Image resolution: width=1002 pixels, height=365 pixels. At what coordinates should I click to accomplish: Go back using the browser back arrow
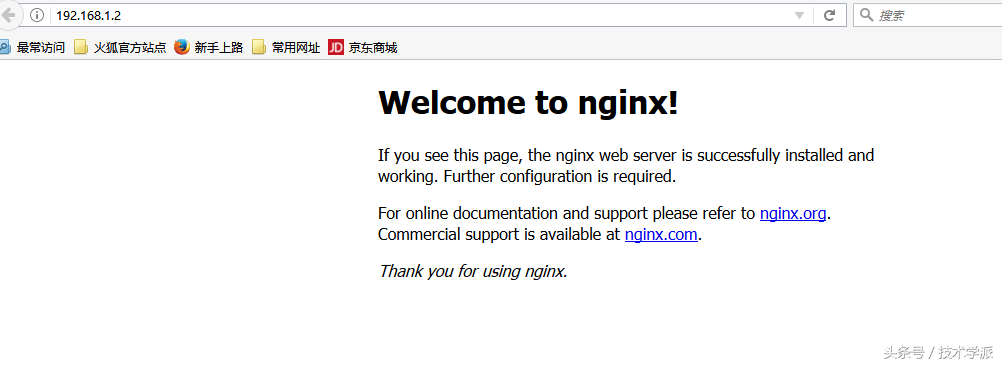click(8, 15)
